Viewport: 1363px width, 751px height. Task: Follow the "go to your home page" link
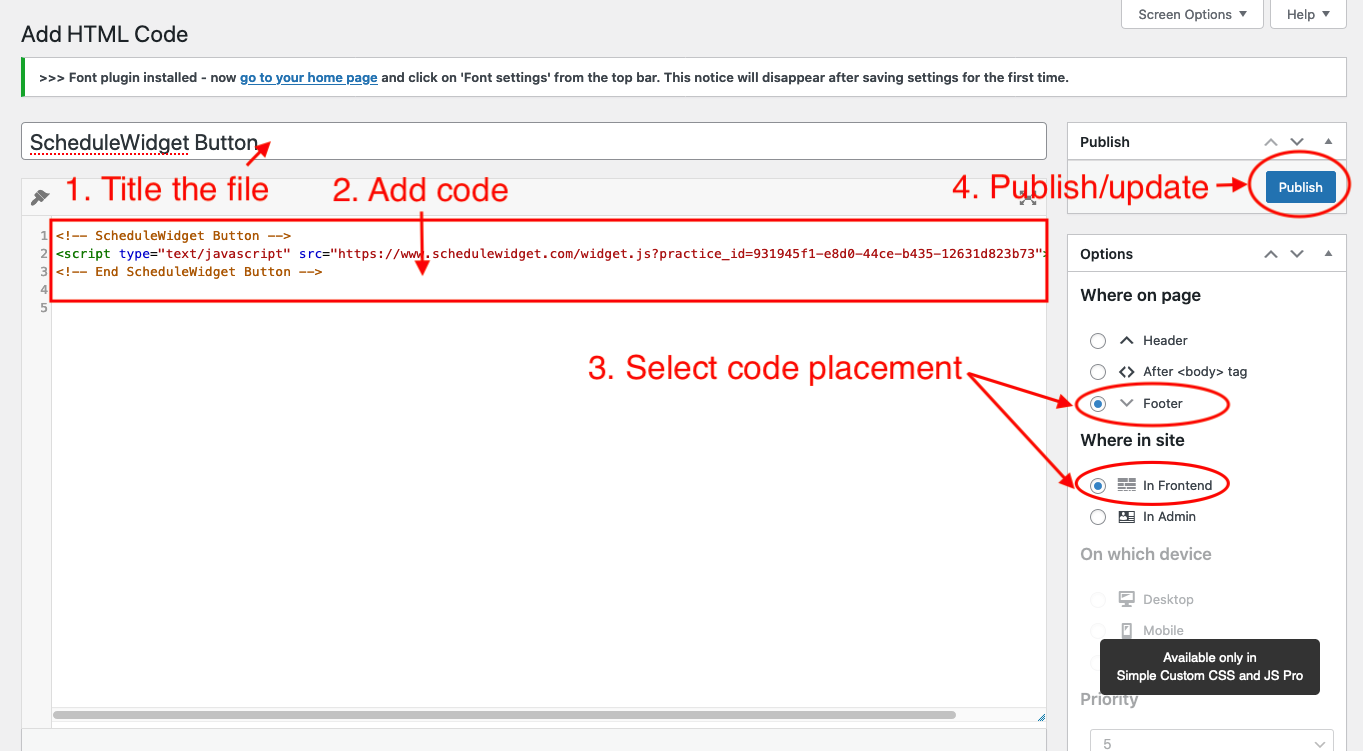pos(308,77)
